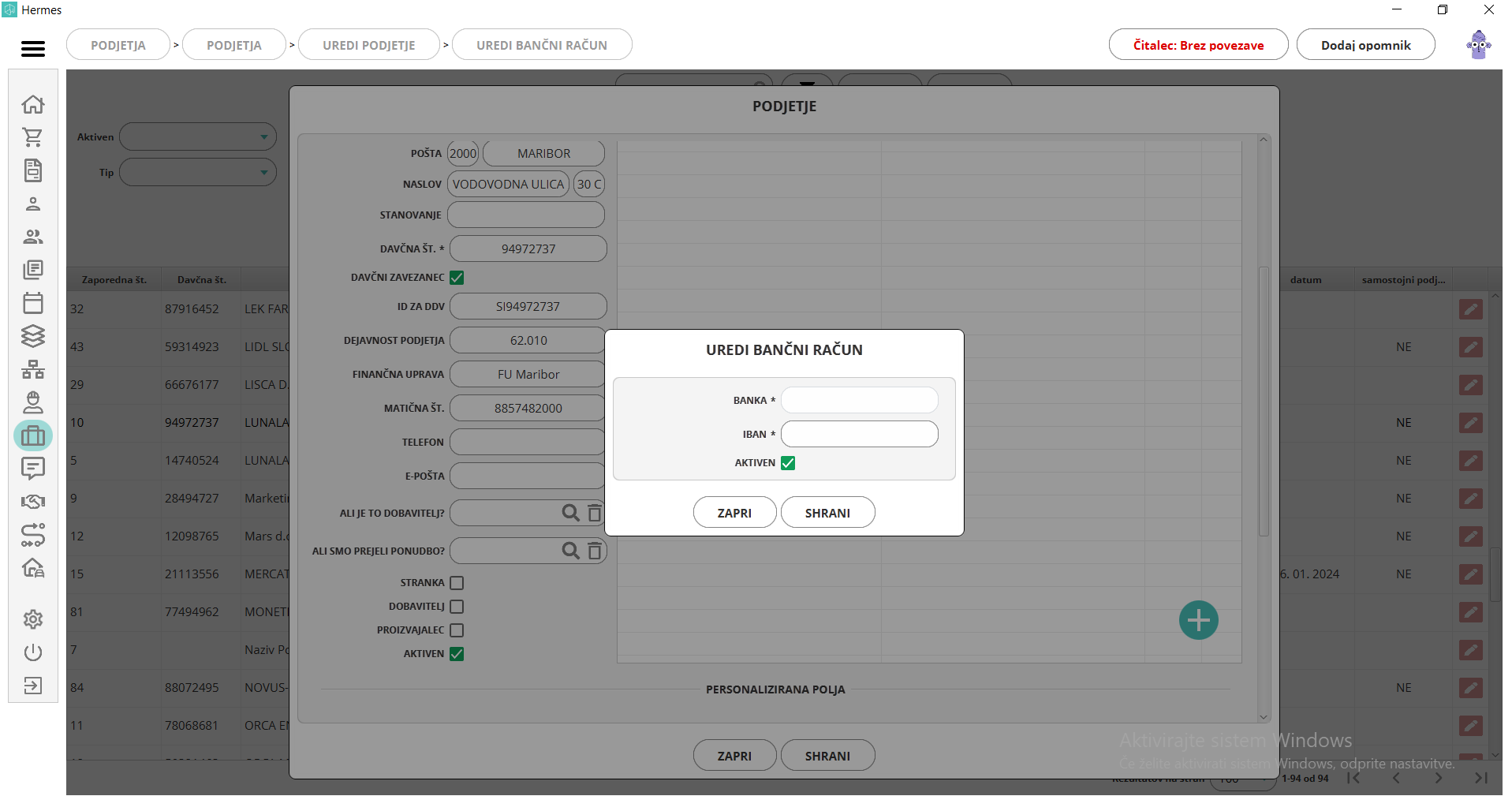Click ZAPRI in bank account dialog

pos(735,513)
